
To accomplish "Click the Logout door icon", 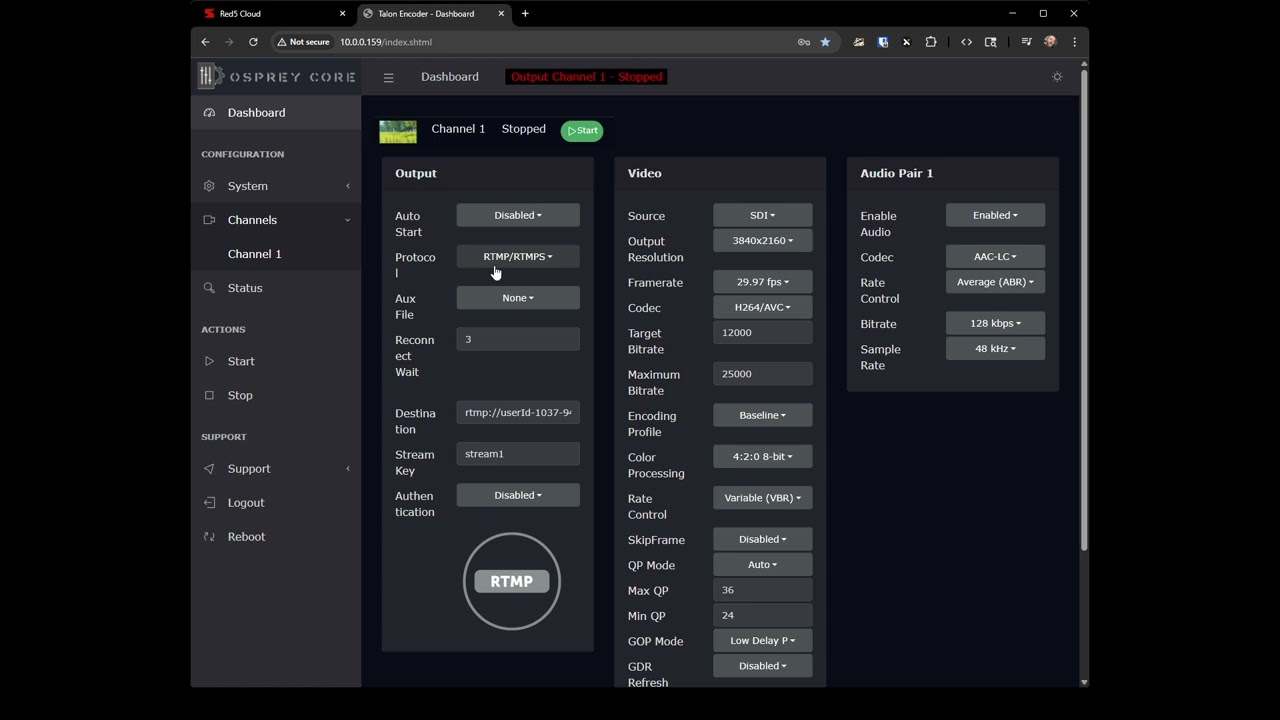I will 209,503.
